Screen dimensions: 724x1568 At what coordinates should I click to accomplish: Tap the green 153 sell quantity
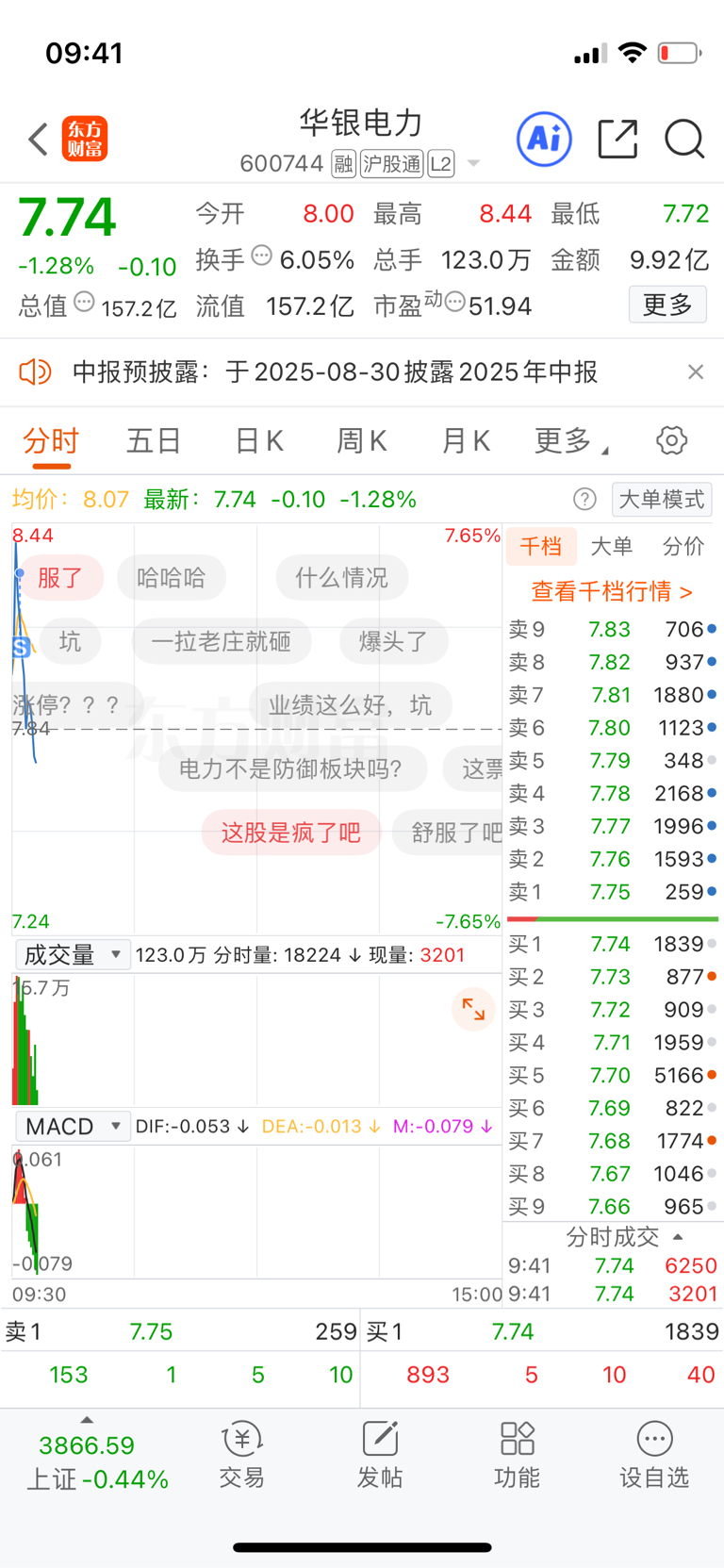click(68, 1375)
